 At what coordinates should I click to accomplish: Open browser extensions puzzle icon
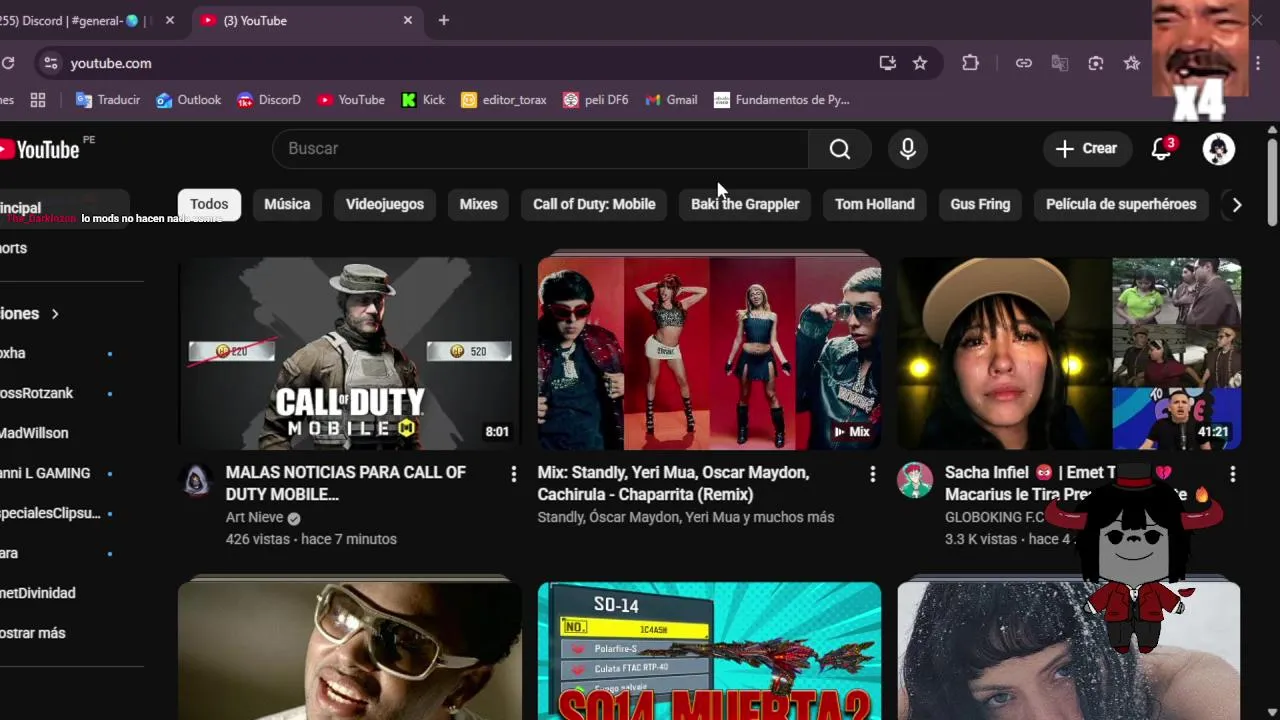(970, 63)
